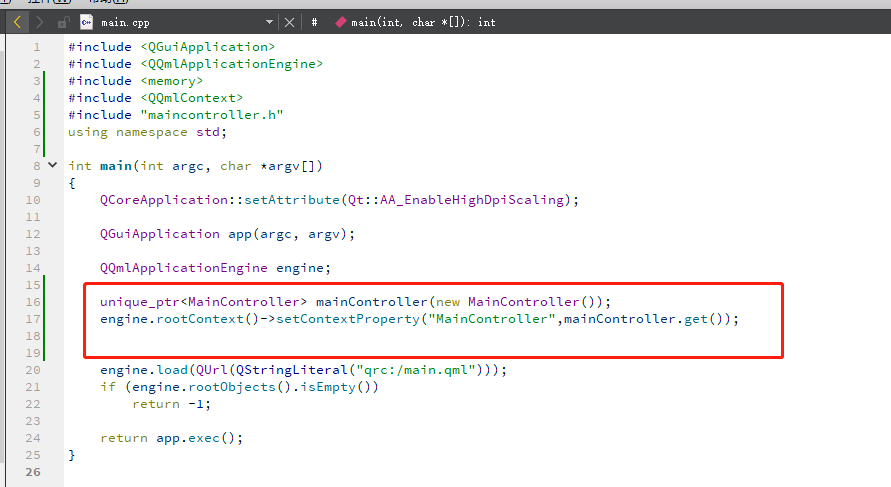Close the main.cpp document with the X

click(289, 22)
